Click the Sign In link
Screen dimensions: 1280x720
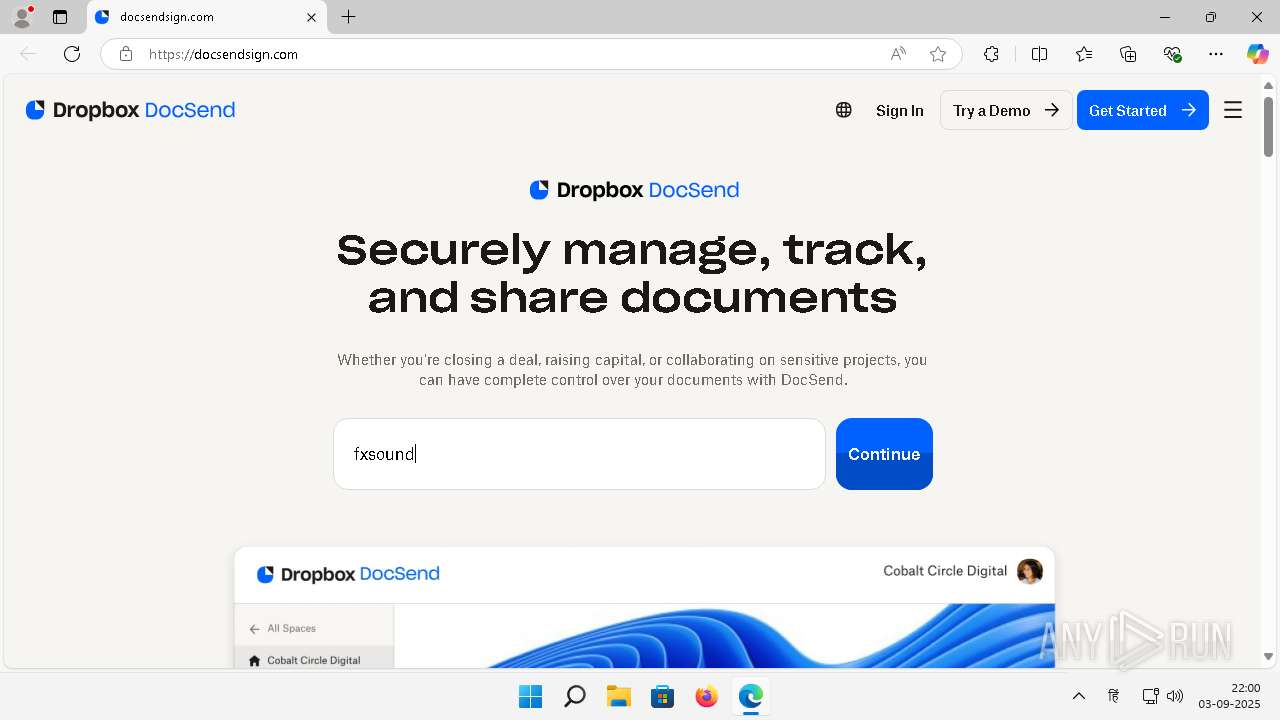[900, 111]
